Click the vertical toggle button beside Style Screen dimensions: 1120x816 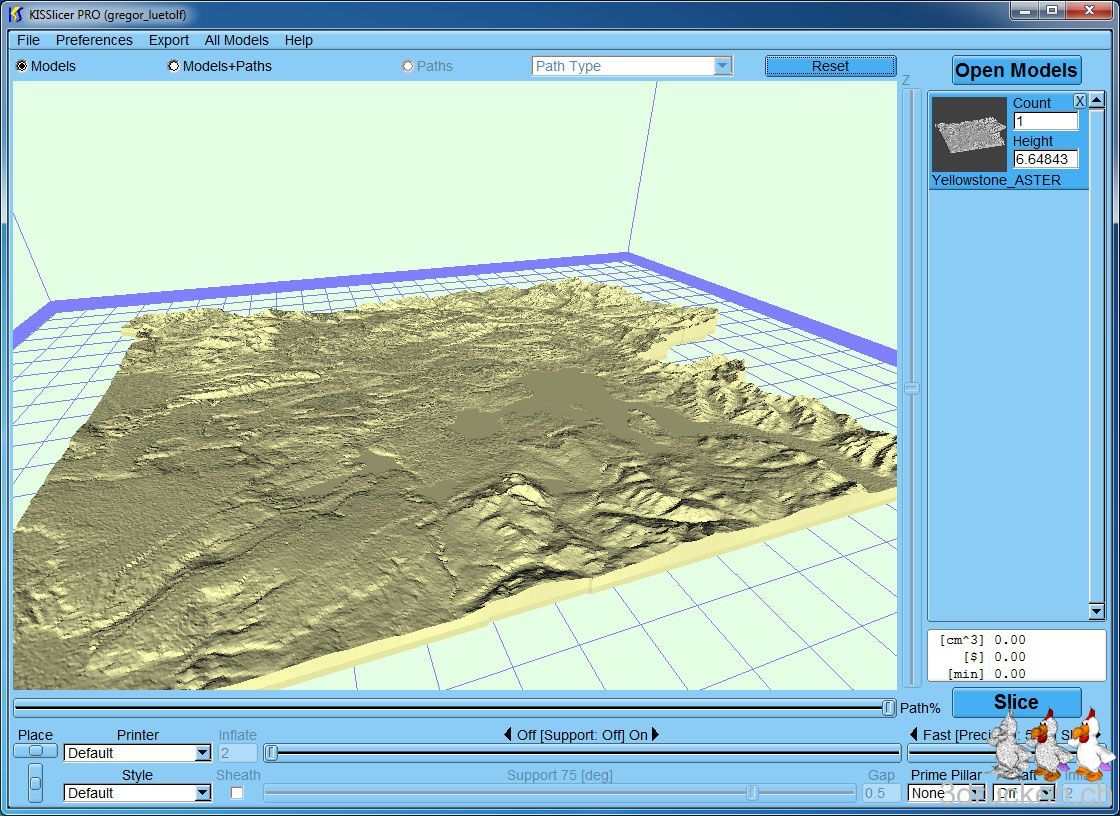(35, 783)
